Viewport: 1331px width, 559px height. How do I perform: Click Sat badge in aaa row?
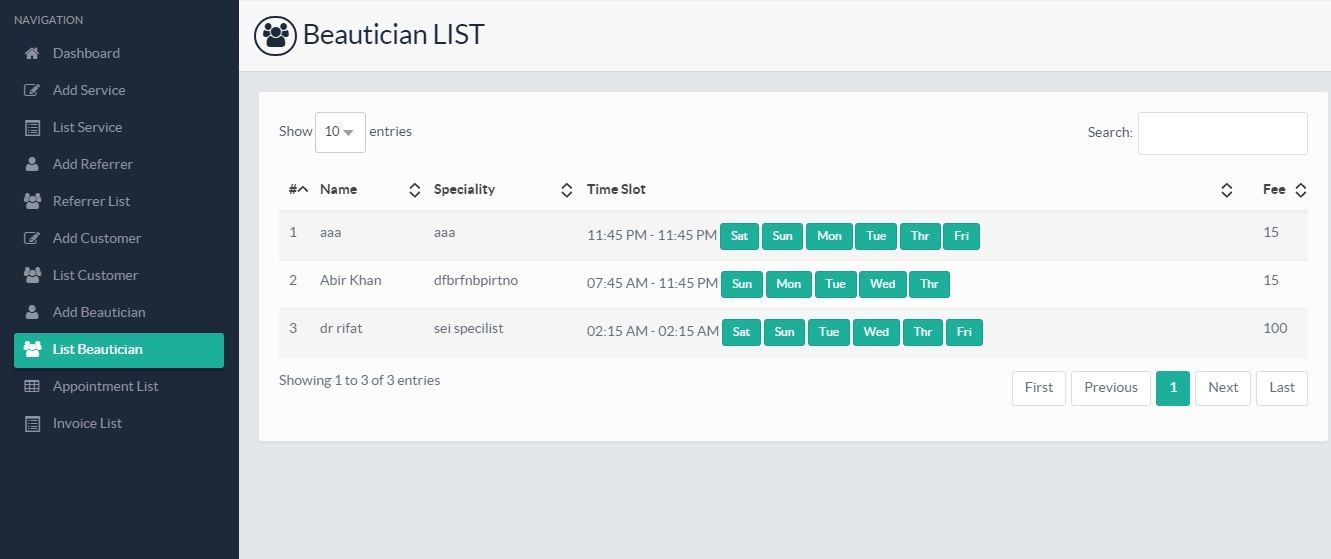(x=739, y=236)
